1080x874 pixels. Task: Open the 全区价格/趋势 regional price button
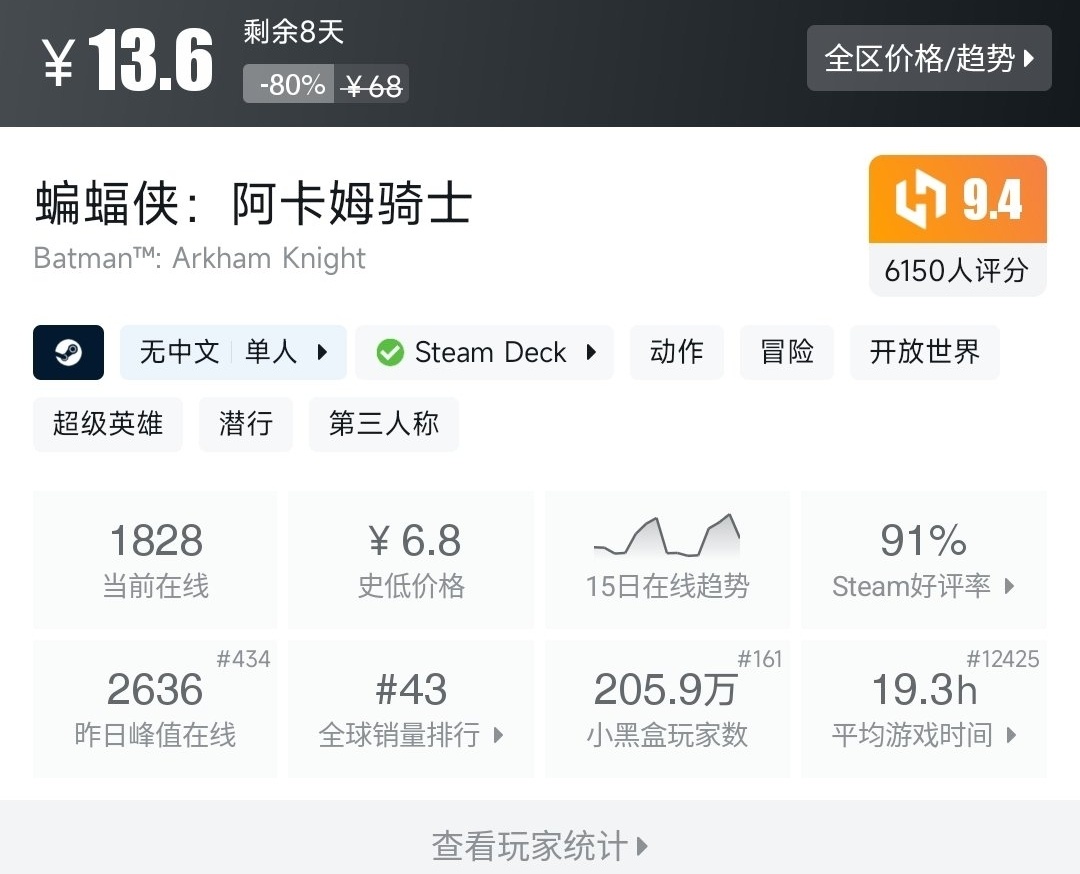tap(928, 58)
